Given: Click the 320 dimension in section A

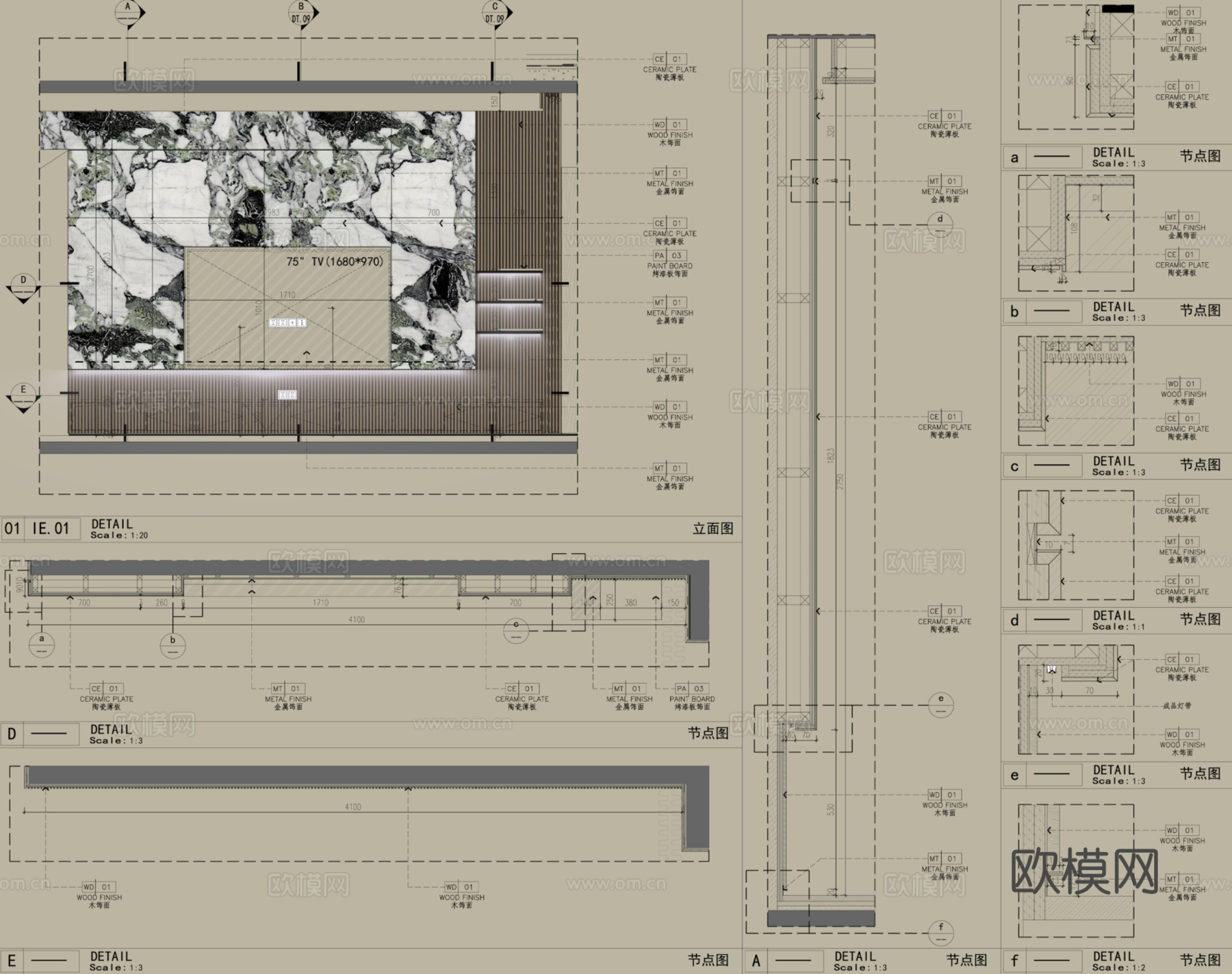Looking at the screenshot, I should coord(831,131).
